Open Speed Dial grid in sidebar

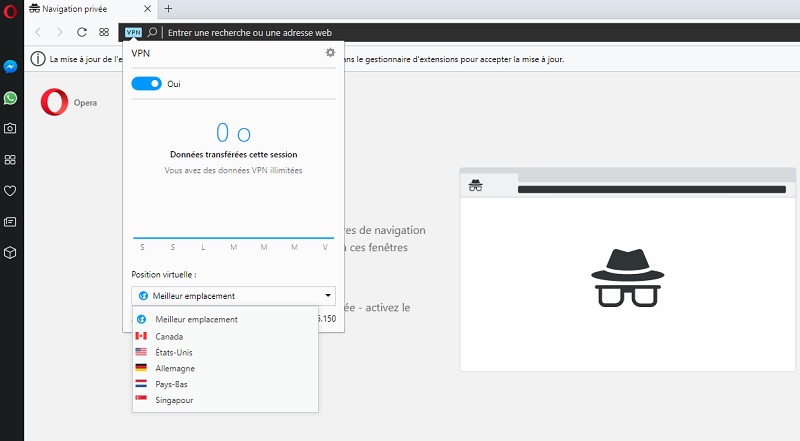[10, 160]
